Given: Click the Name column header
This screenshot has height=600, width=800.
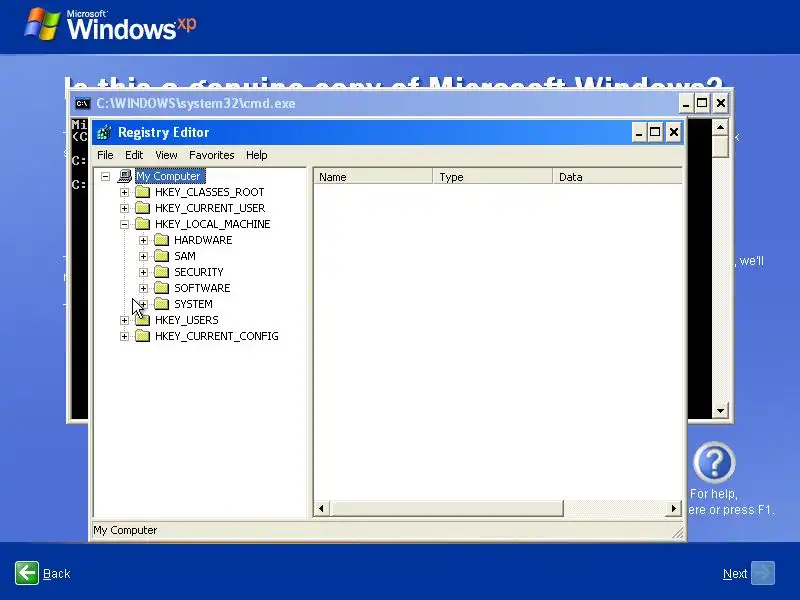Looking at the screenshot, I should tap(373, 177).
